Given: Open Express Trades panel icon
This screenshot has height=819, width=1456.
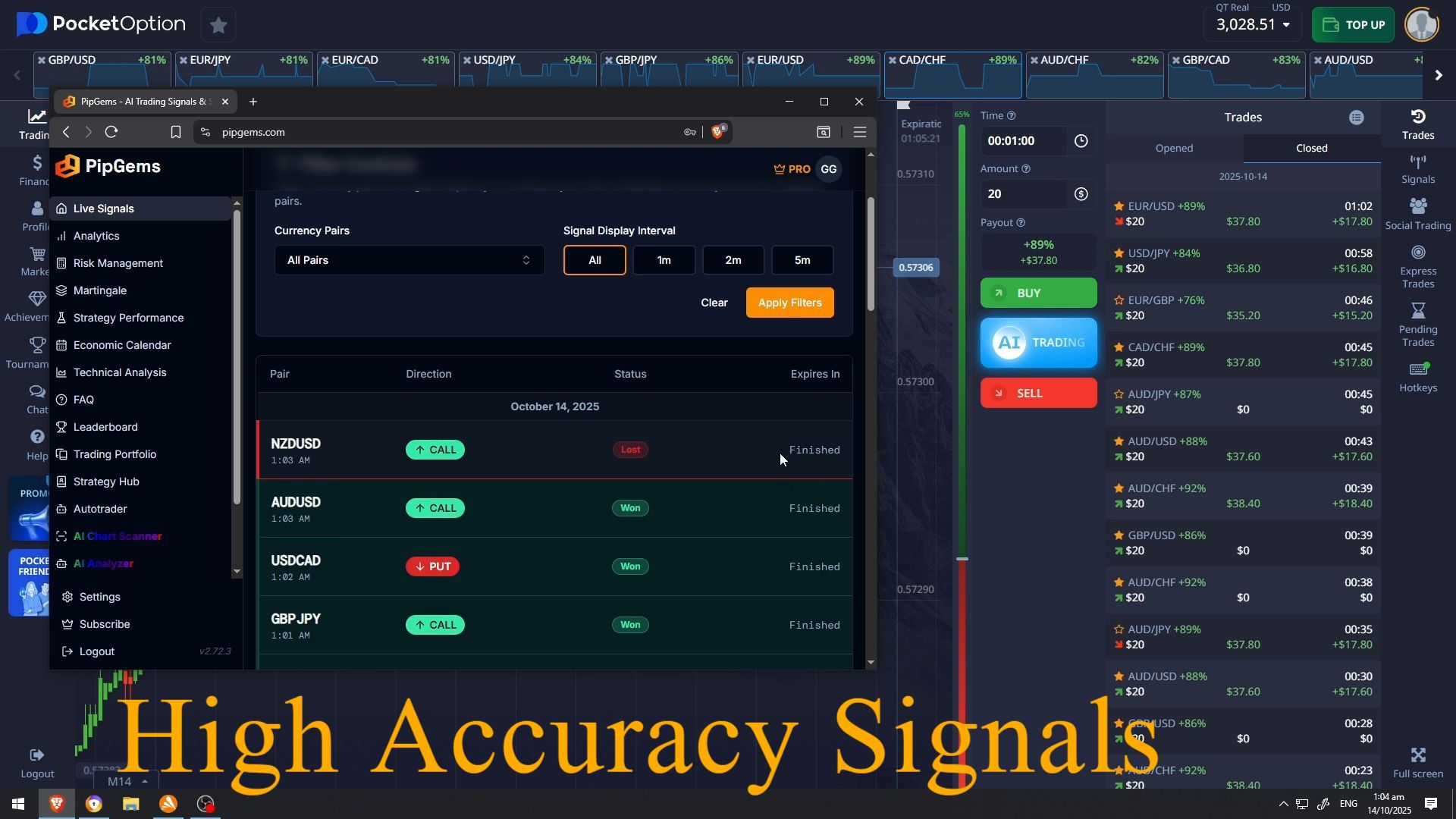Looking at the screenshot, I should 1417,253.
